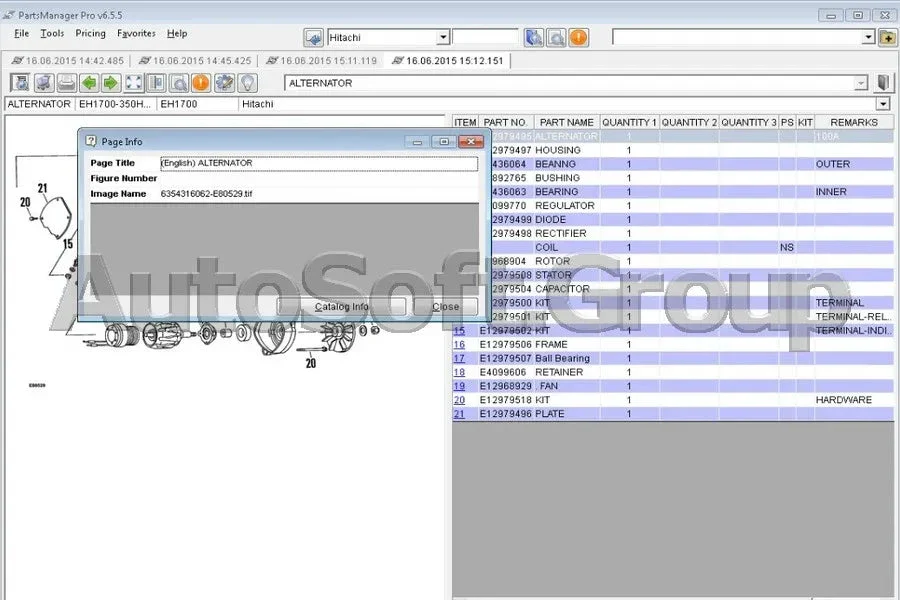Screen dimensions: 900x600
Task: Open the Favorites menu
Action: (x=136, y=33)
